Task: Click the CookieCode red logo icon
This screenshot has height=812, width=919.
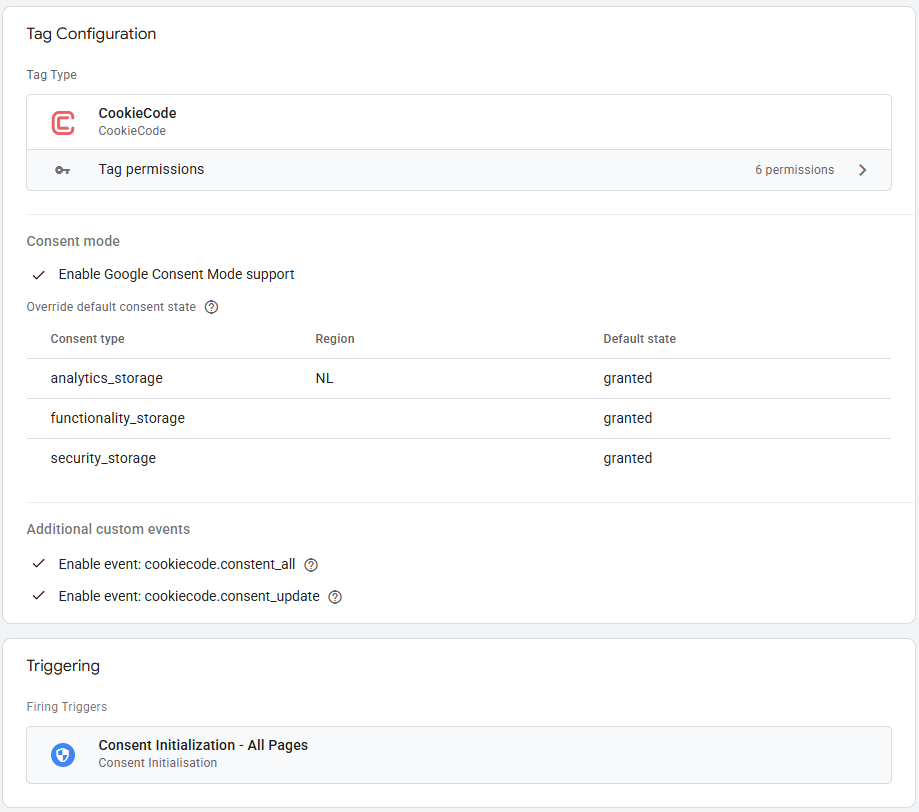Action: click(x=63, y=122)
